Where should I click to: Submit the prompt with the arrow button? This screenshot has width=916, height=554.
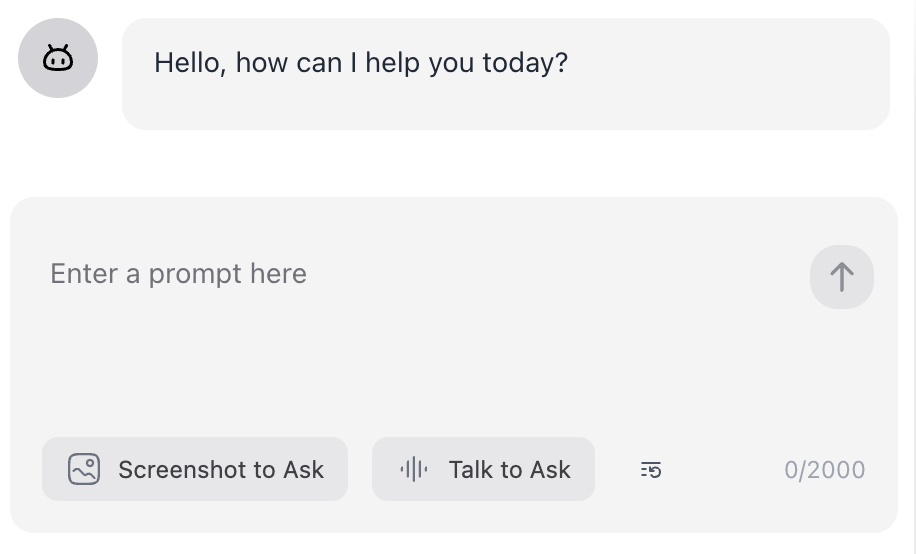(841, 277)
